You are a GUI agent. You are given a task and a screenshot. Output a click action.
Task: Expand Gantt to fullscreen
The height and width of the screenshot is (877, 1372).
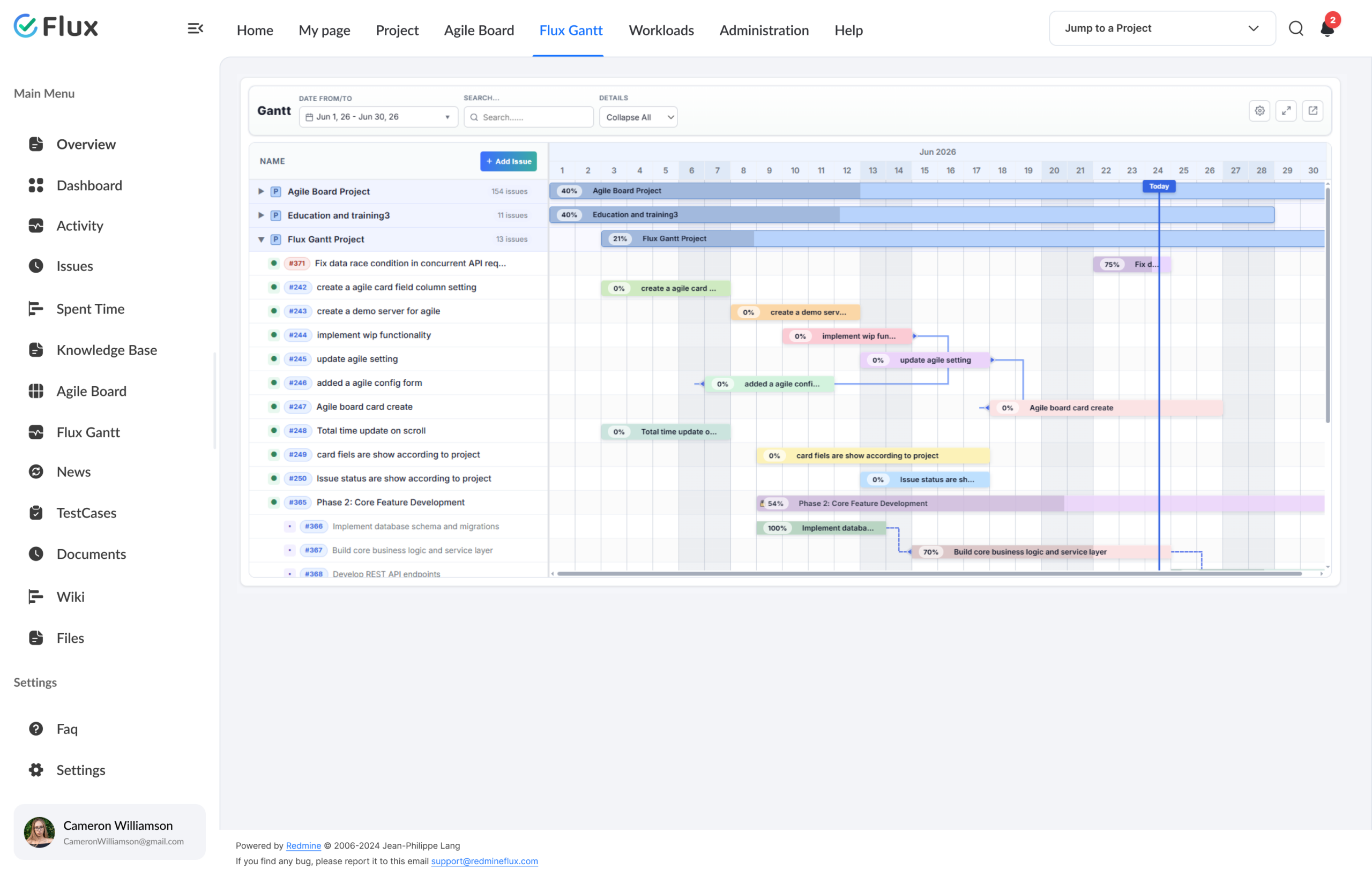pos(1287,111)
